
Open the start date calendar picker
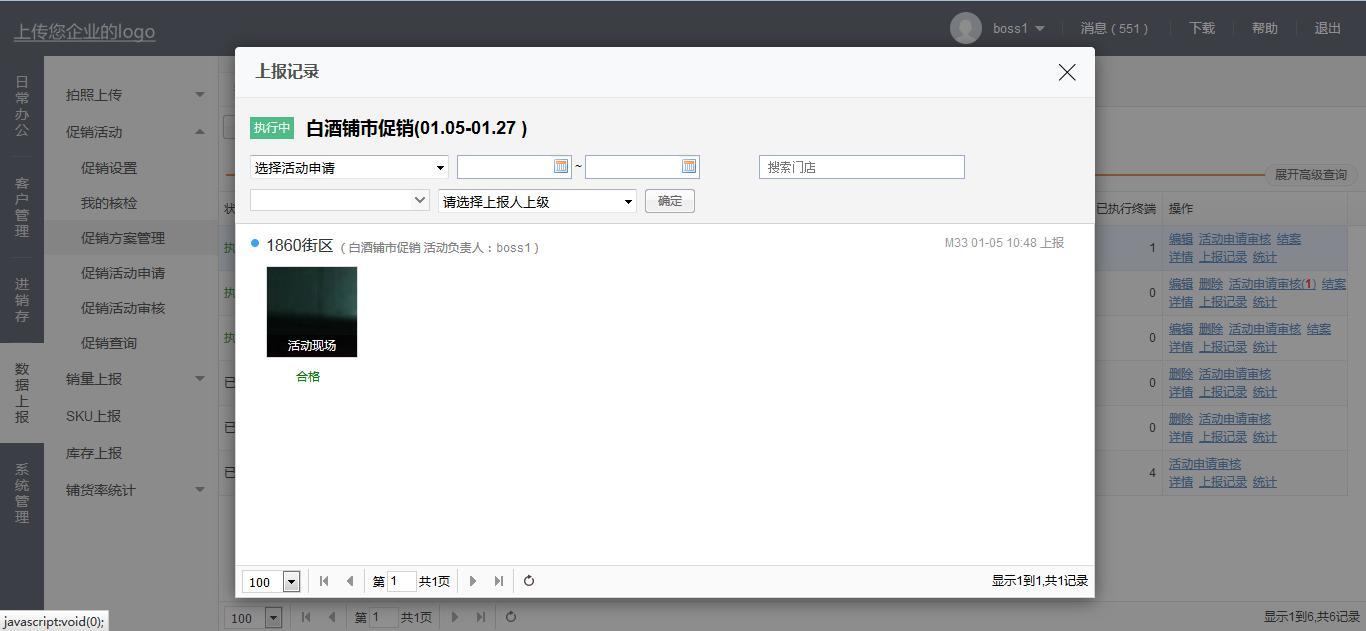coord(561,166)
